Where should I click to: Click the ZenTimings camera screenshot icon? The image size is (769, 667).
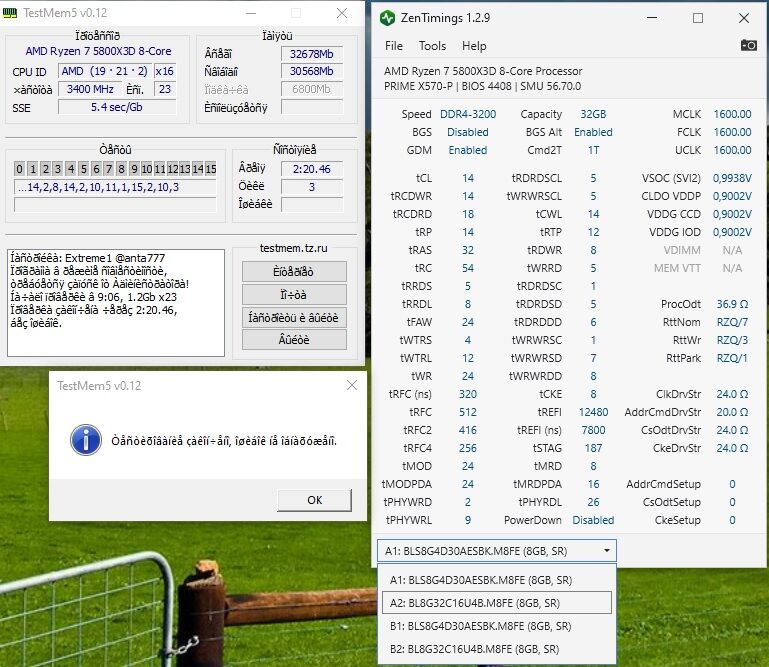click(748, 46)
